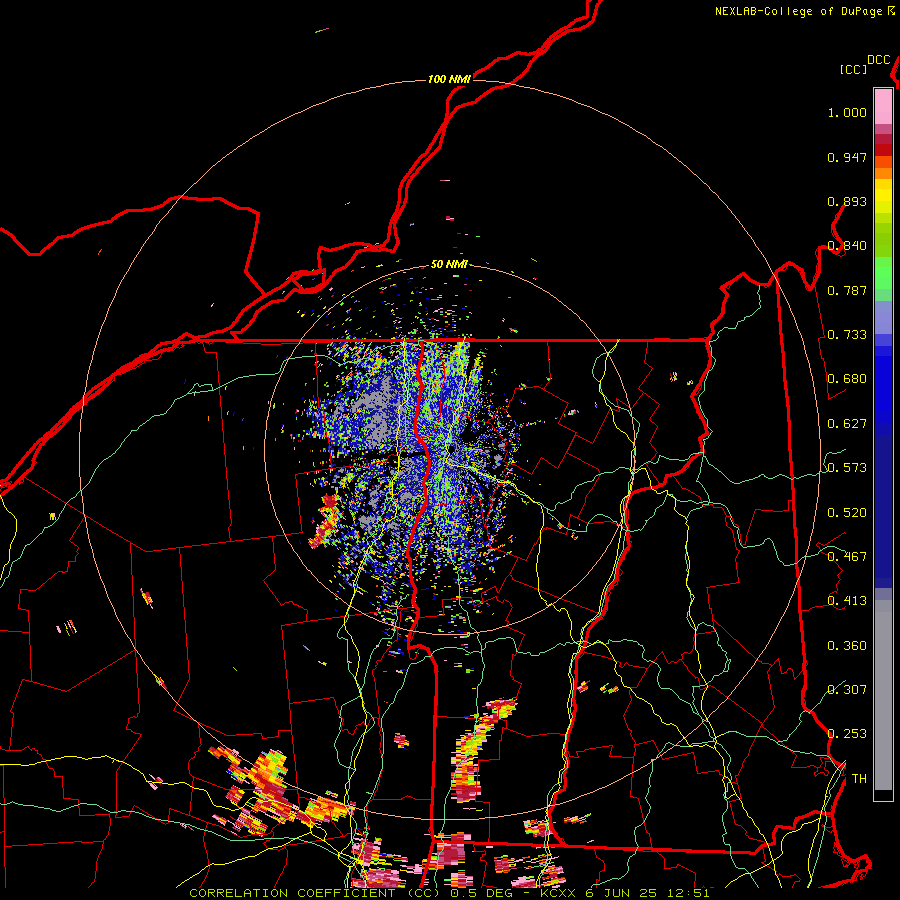Click the 0.467 scale label

tap(847, 557)
